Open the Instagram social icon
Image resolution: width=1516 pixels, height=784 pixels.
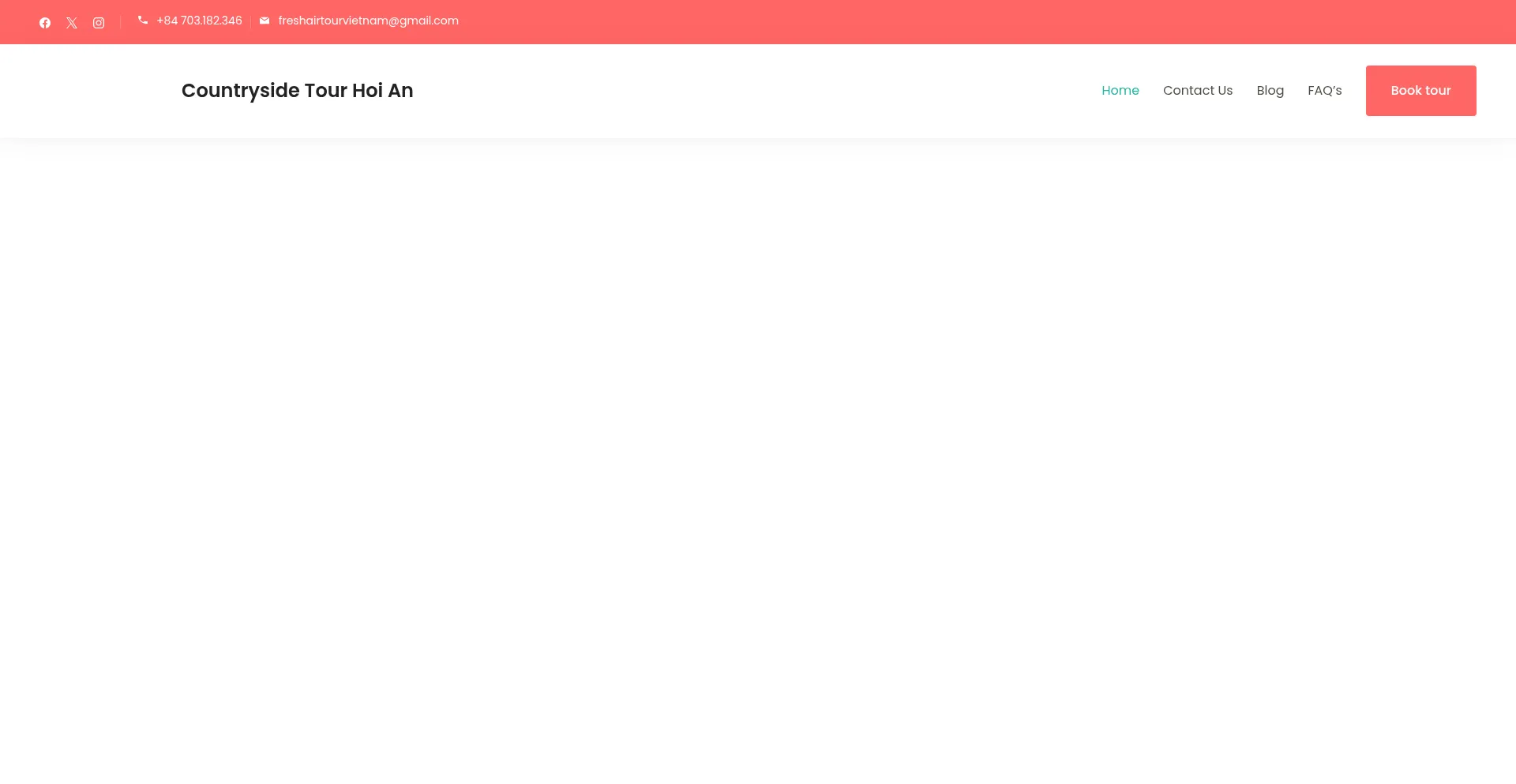(x=99, y=23)
